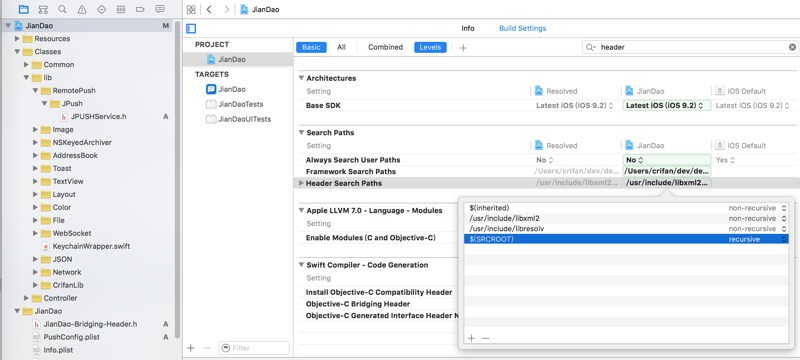
Task: Open the Find navigator magnifier icon
Action: pos(62,9)
